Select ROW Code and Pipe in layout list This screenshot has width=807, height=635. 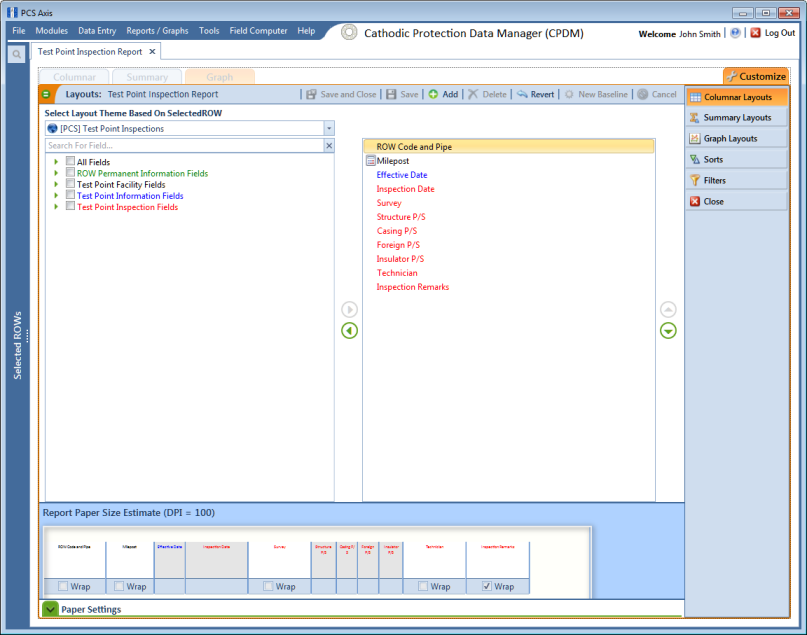click(509, 147)
